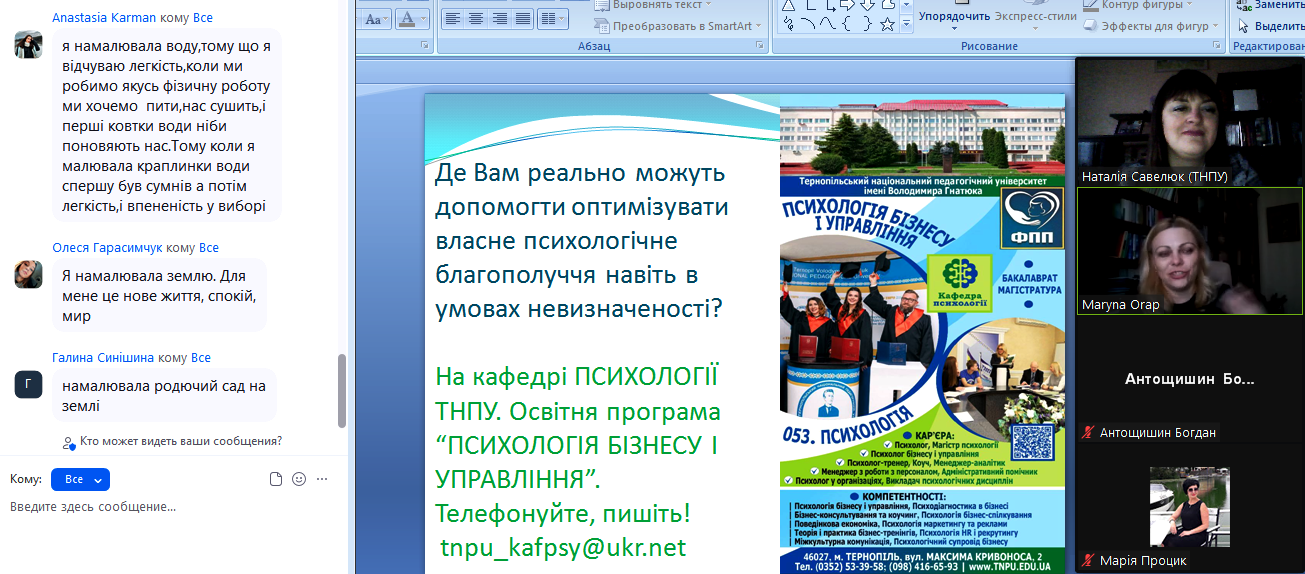The height and width of the screenshot is (574, 1305).
Task: Open the 'Абзац' dialog launcher
Action: (x=761, y=46)
